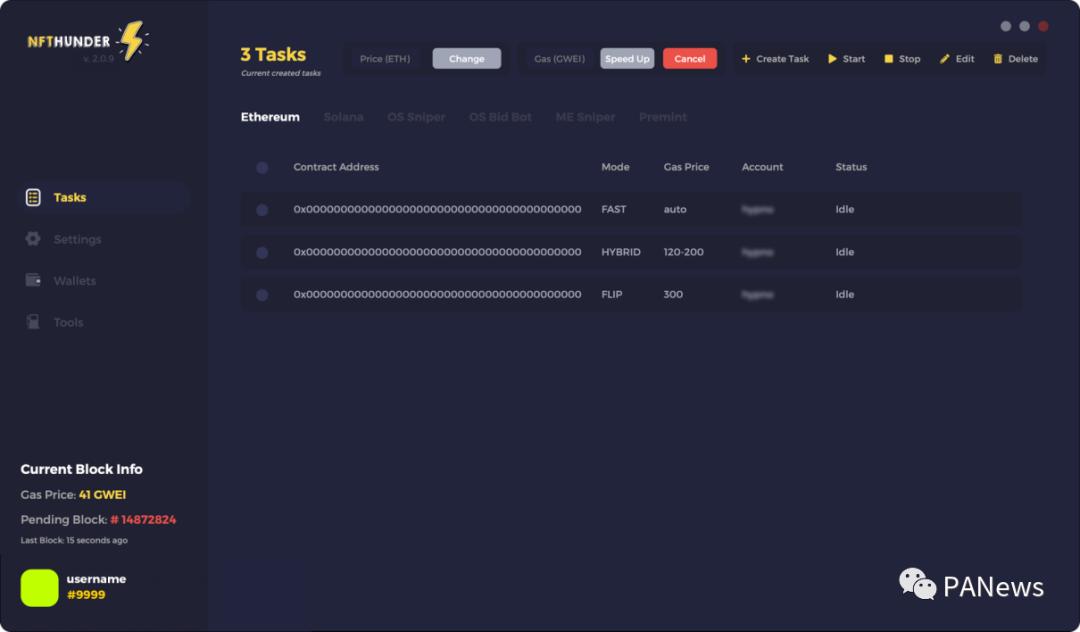The height and width of the screenshot is (632, 1080).
Task: Click the red window close dot
Action: point(1043,26)
